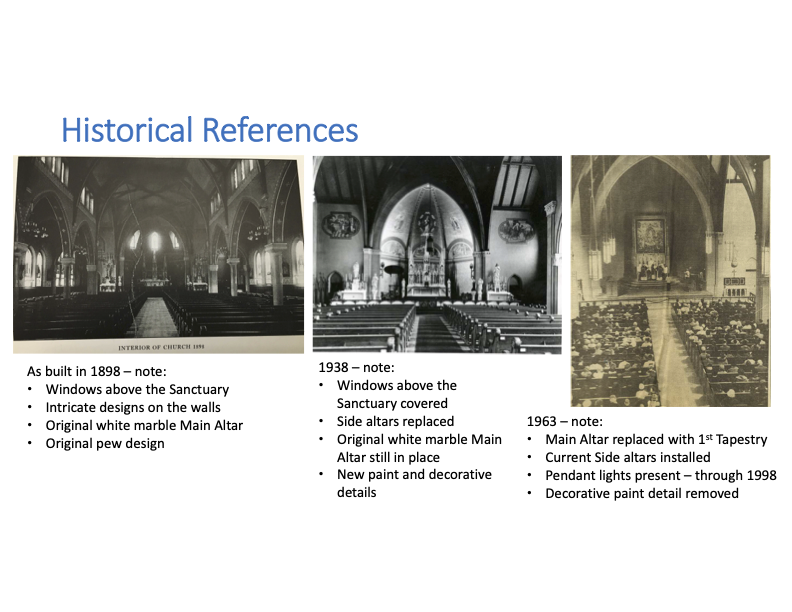
Task: Click the 'Interior of Church 1898' caption
Action: coord(158,347)
